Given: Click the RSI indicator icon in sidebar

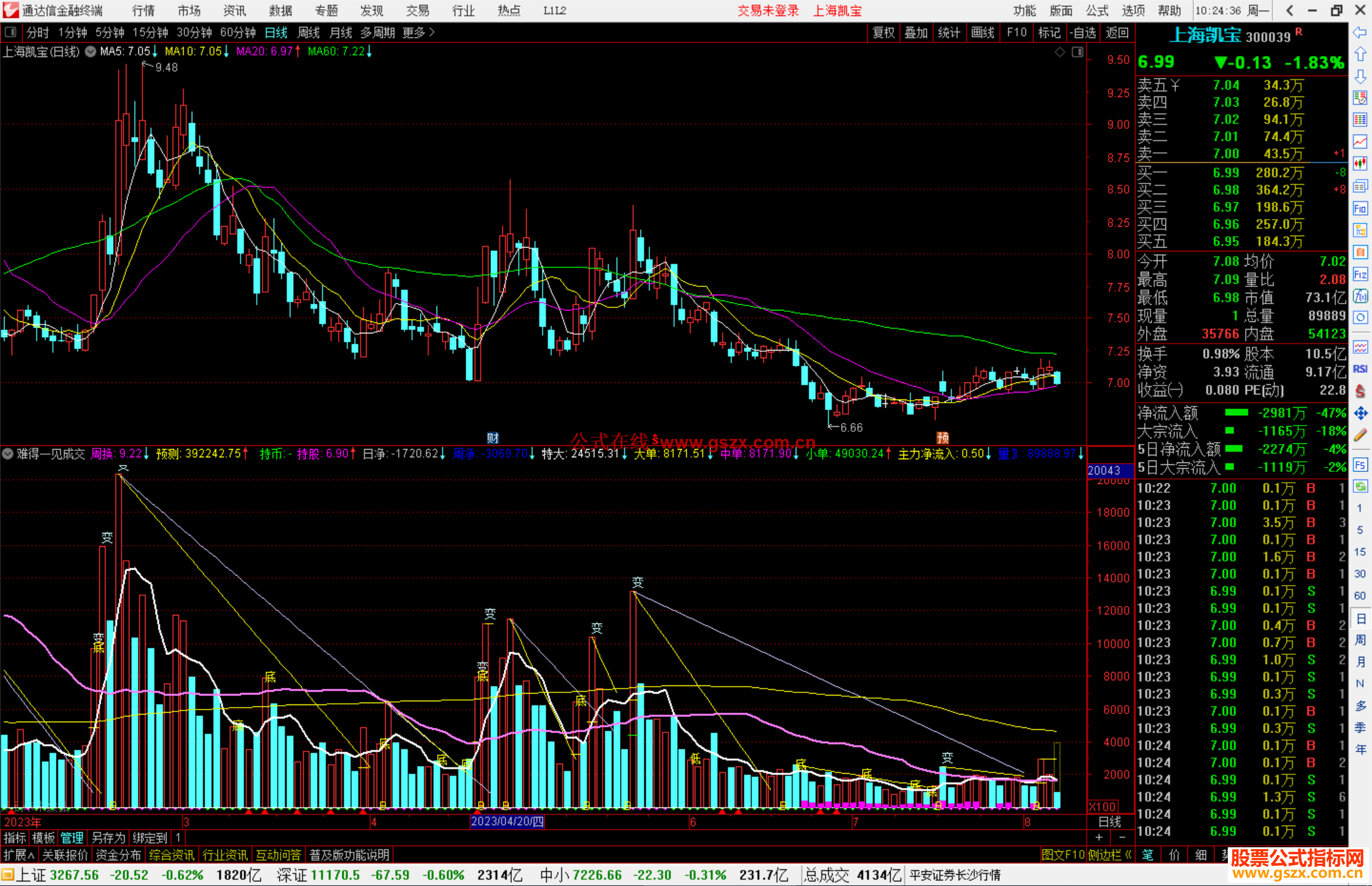Looking at the screenshot, I should tap(1360, 369).
